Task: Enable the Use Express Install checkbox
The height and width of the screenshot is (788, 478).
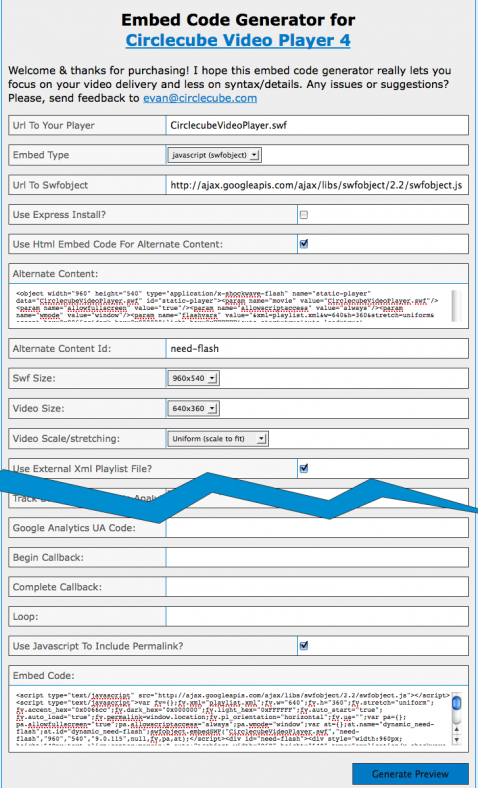Action: tap(304, 215)
